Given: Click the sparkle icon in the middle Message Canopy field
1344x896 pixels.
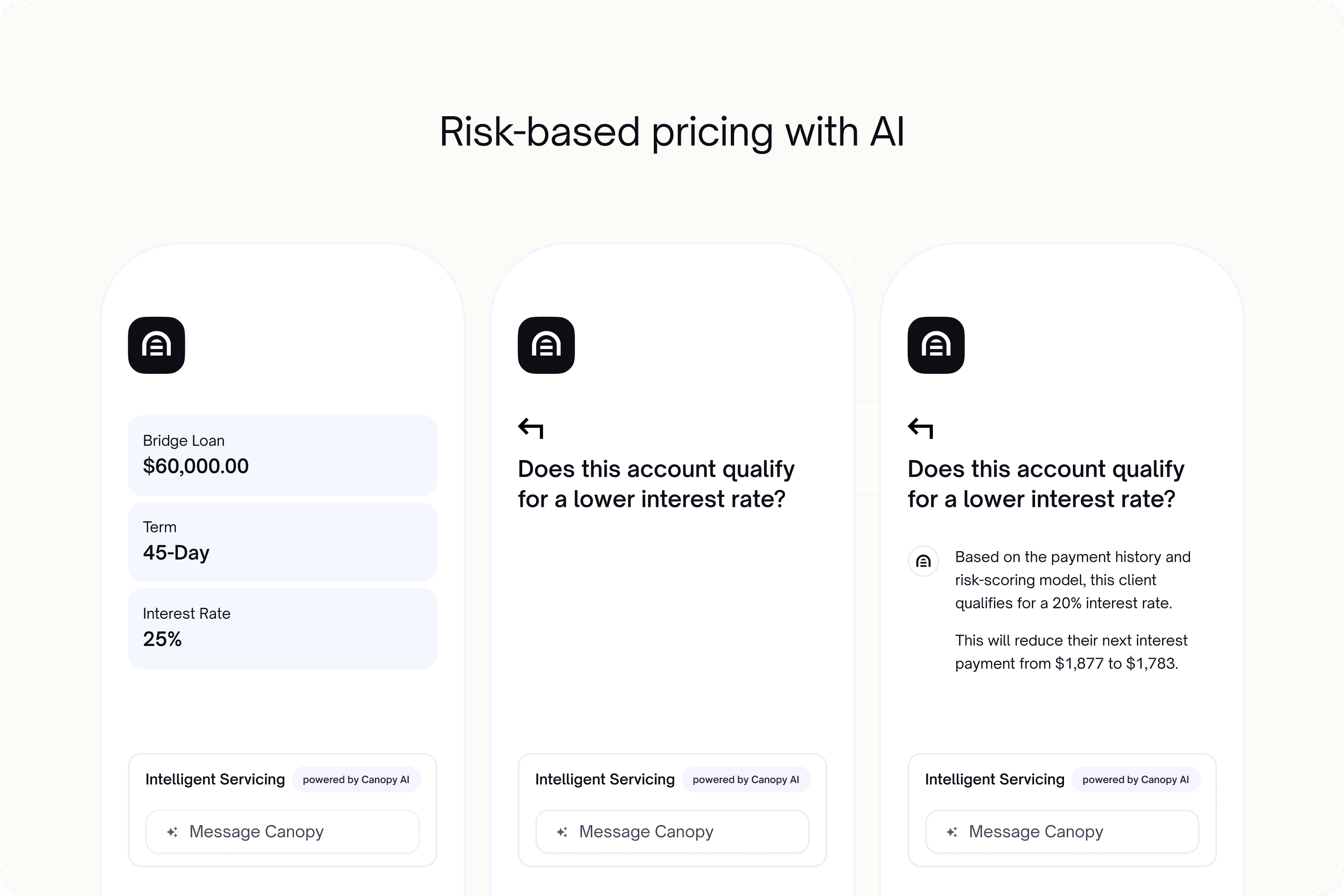Looking at the screenshot, I should click(562, 832).
